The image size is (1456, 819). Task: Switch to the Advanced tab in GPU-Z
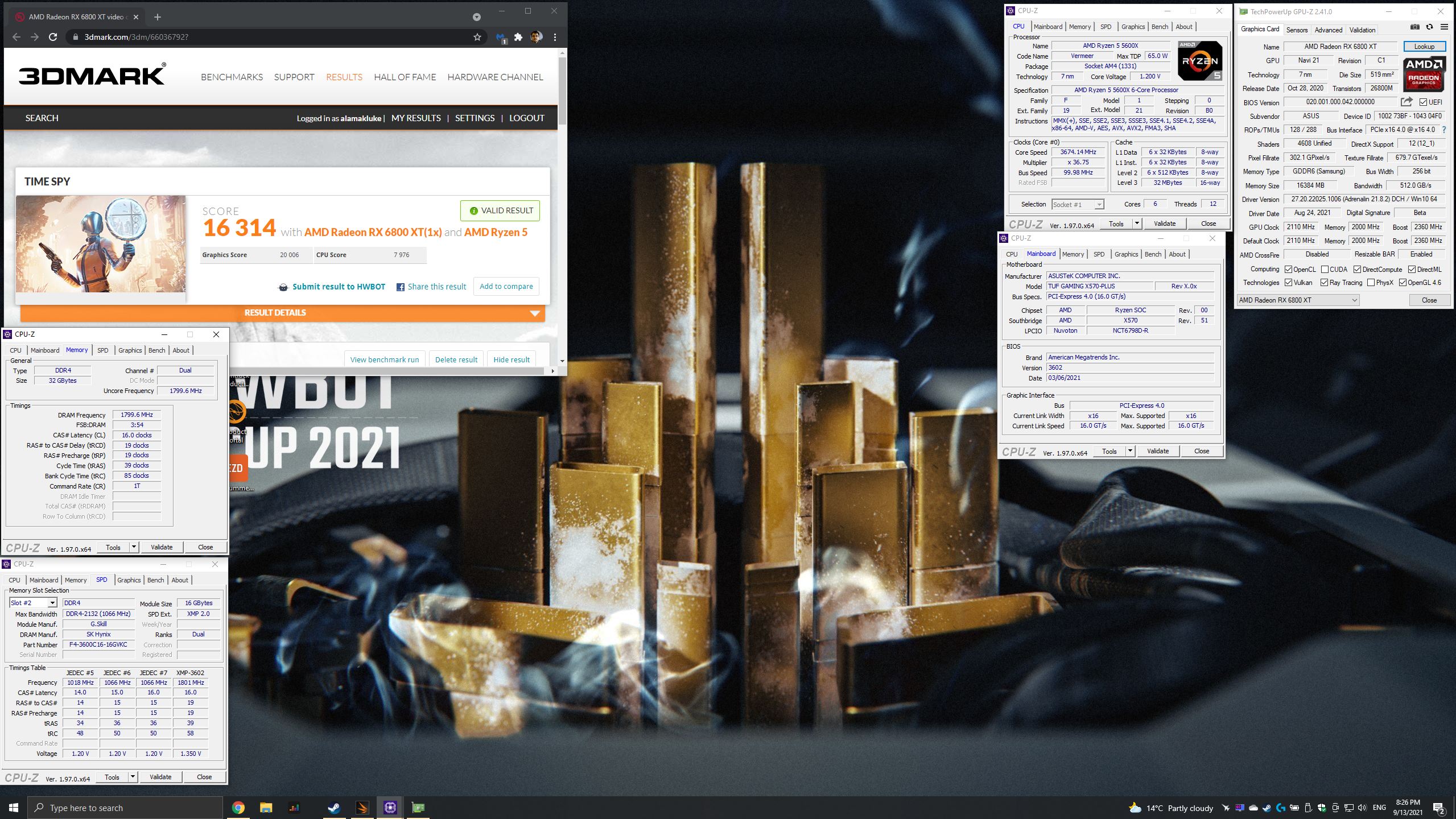(1329, 30)
